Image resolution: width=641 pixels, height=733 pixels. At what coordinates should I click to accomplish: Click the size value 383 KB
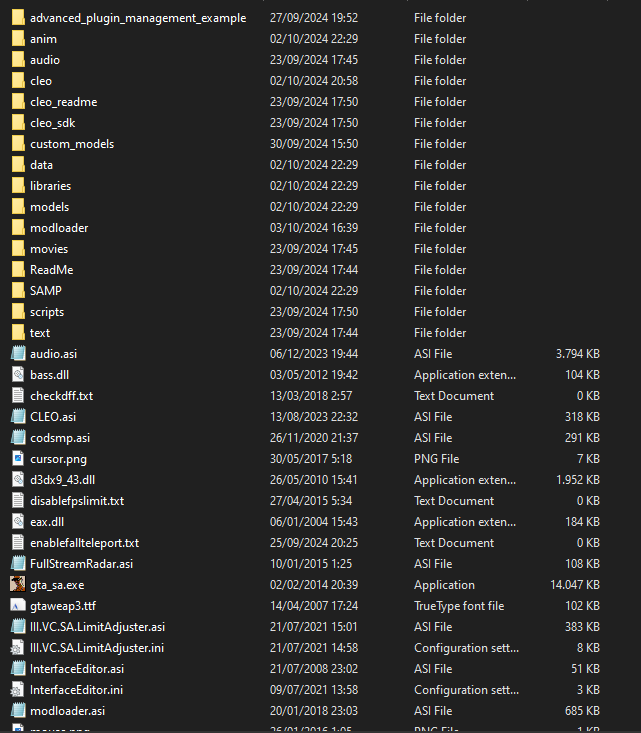pyautogui.click(x=582, y=626)
